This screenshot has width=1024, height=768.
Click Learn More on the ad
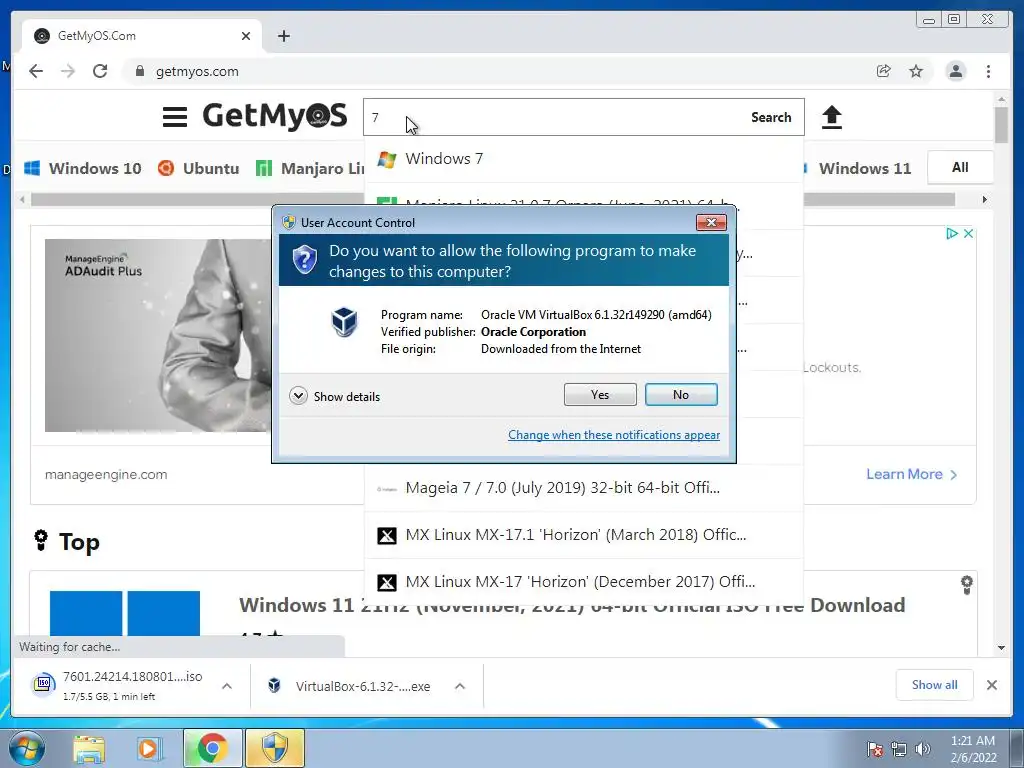[912, 474]
